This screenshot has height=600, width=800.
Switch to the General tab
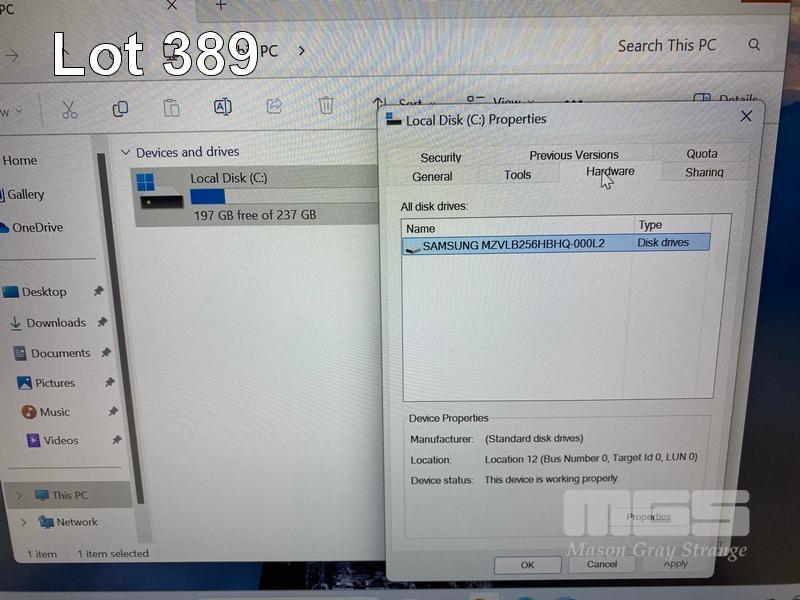coord(432,177)
